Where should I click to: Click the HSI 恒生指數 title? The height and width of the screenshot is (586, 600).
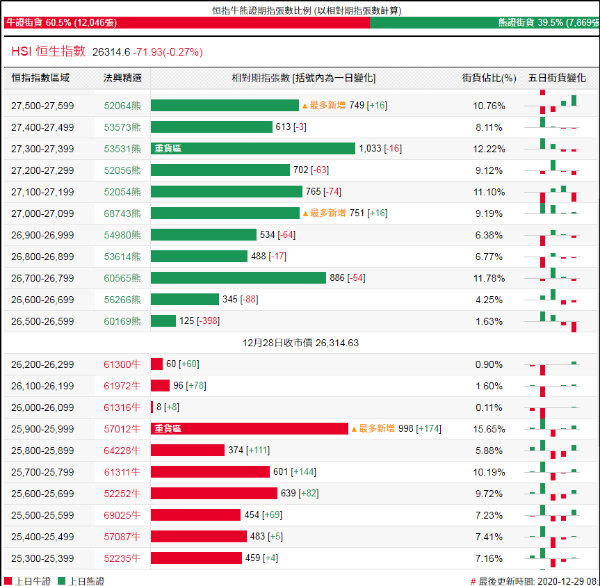48,51
